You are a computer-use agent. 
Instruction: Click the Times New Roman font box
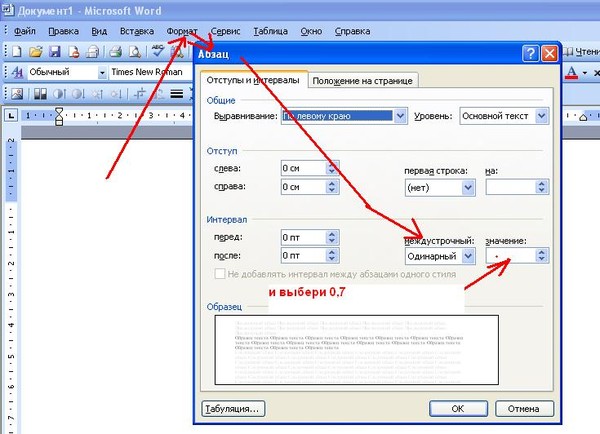(x=151, y=72)
